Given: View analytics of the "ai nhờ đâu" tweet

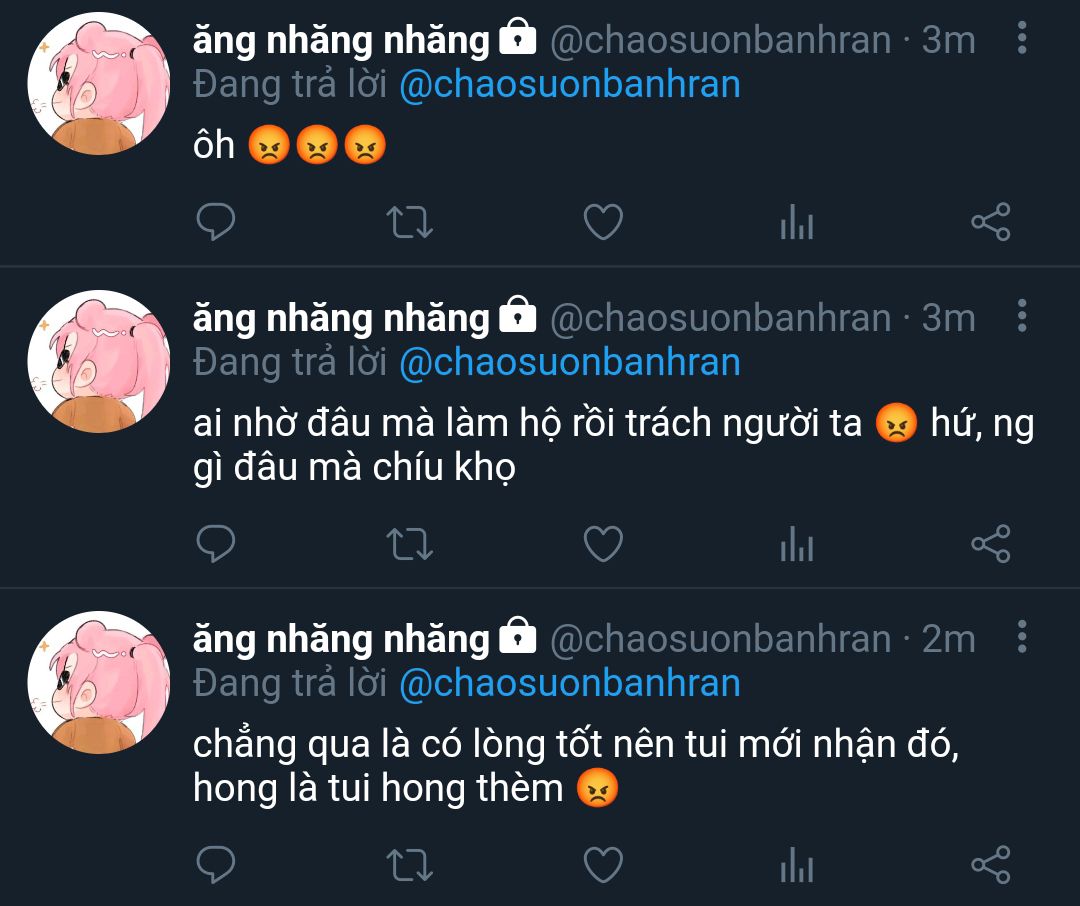Looking at the screenshot, I should tap(797, 544).
